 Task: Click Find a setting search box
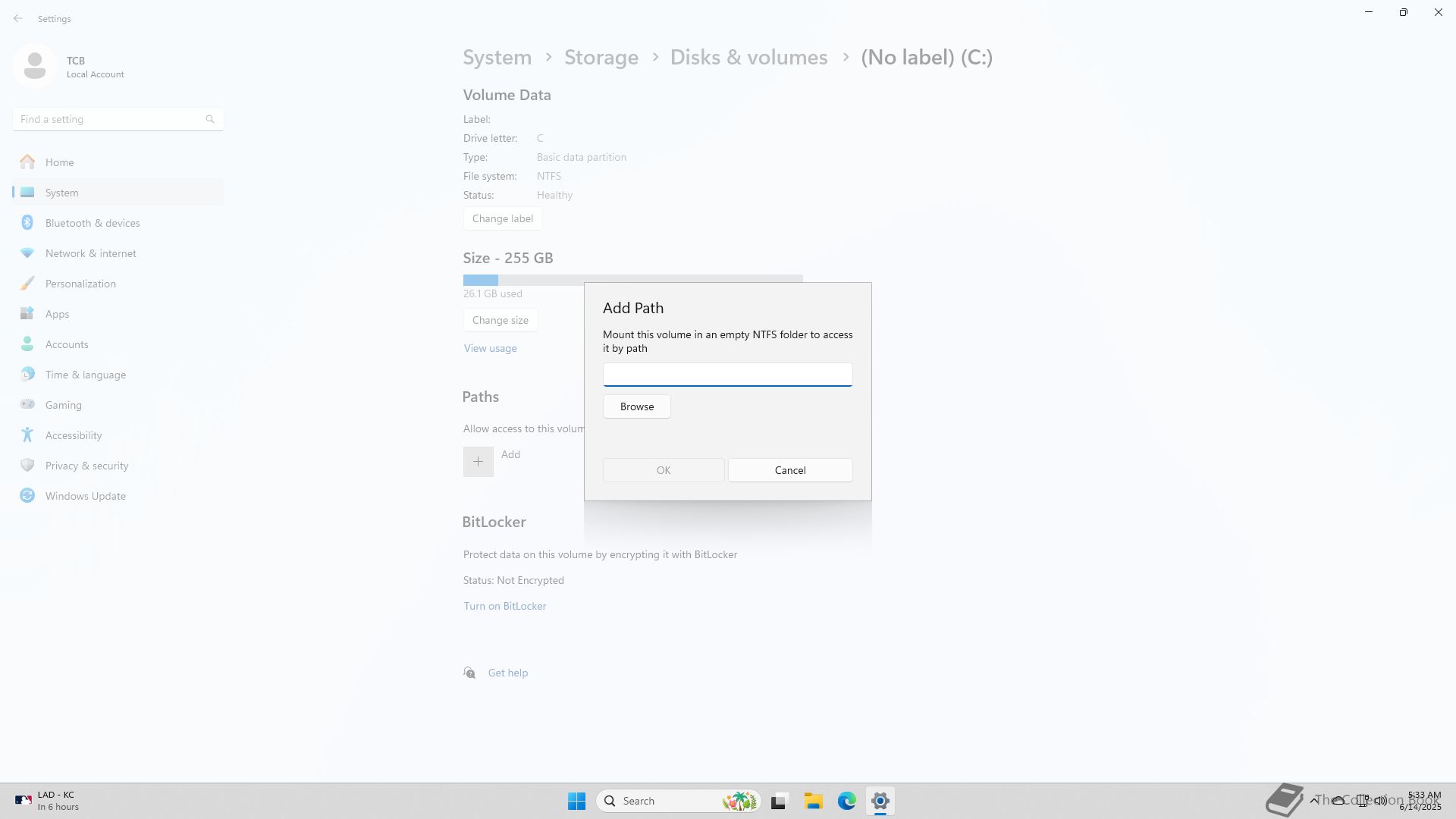[x=110, y=119]
